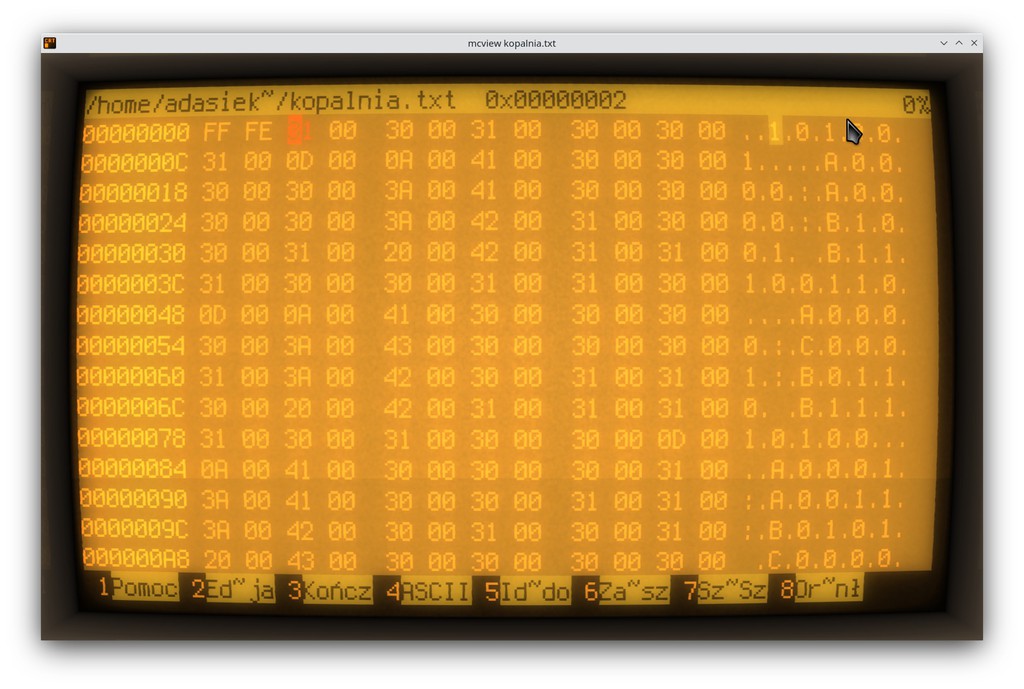
Task: Maximize the mcview kopalnia.txt window
Action: (959, 43)
